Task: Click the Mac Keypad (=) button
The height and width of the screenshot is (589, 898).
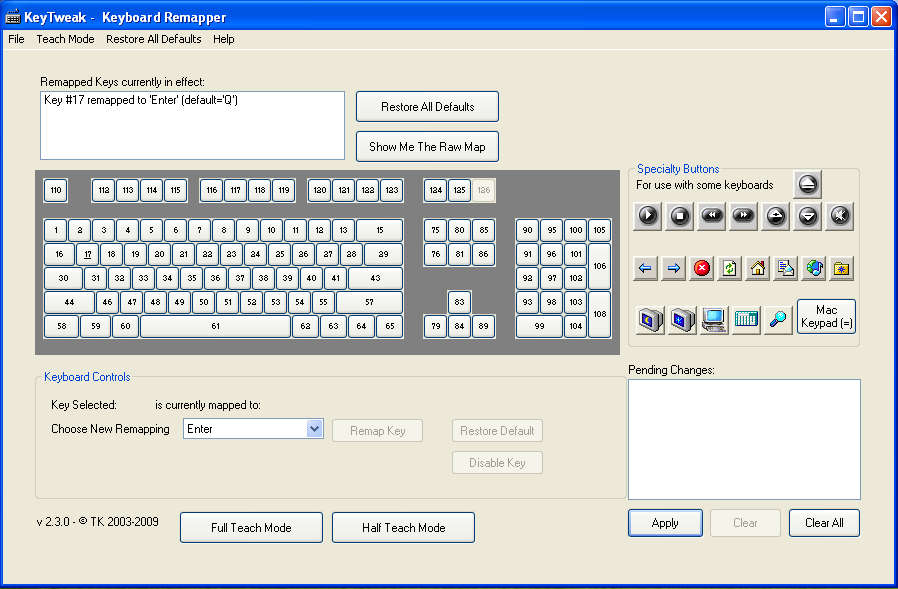Action: (x=826, y=317)
